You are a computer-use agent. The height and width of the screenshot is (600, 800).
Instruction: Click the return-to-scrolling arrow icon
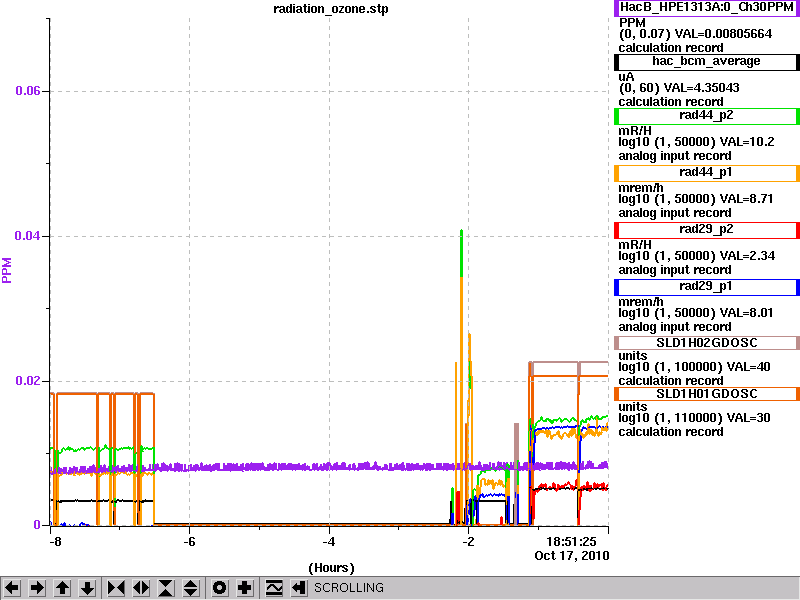point(298,588)
